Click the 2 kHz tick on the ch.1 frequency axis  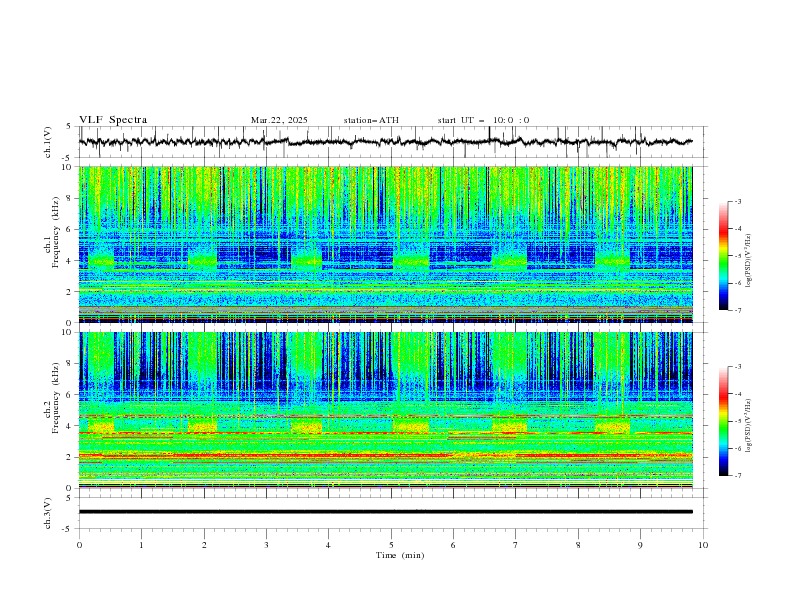point(71,292)
